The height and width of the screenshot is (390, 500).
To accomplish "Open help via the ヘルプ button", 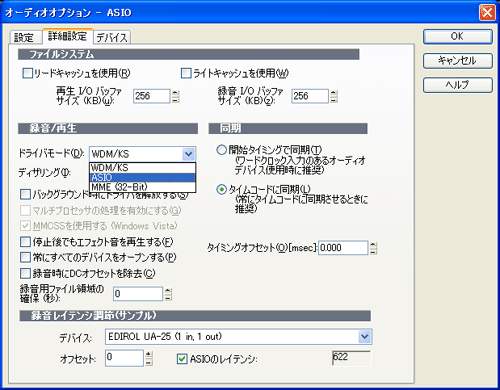I will click(x=458, y=85).
